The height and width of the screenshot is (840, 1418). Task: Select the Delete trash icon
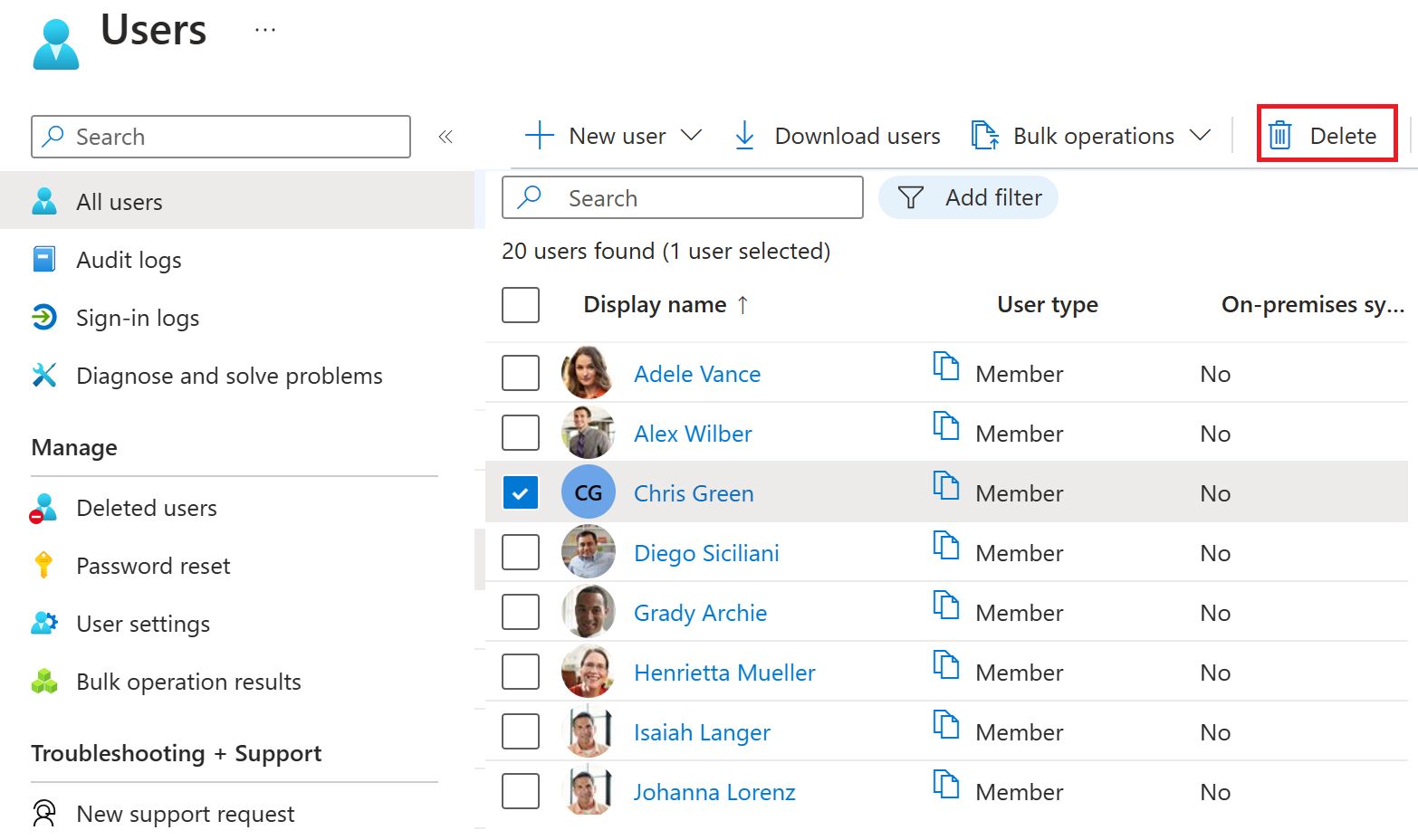point(1281,135)
